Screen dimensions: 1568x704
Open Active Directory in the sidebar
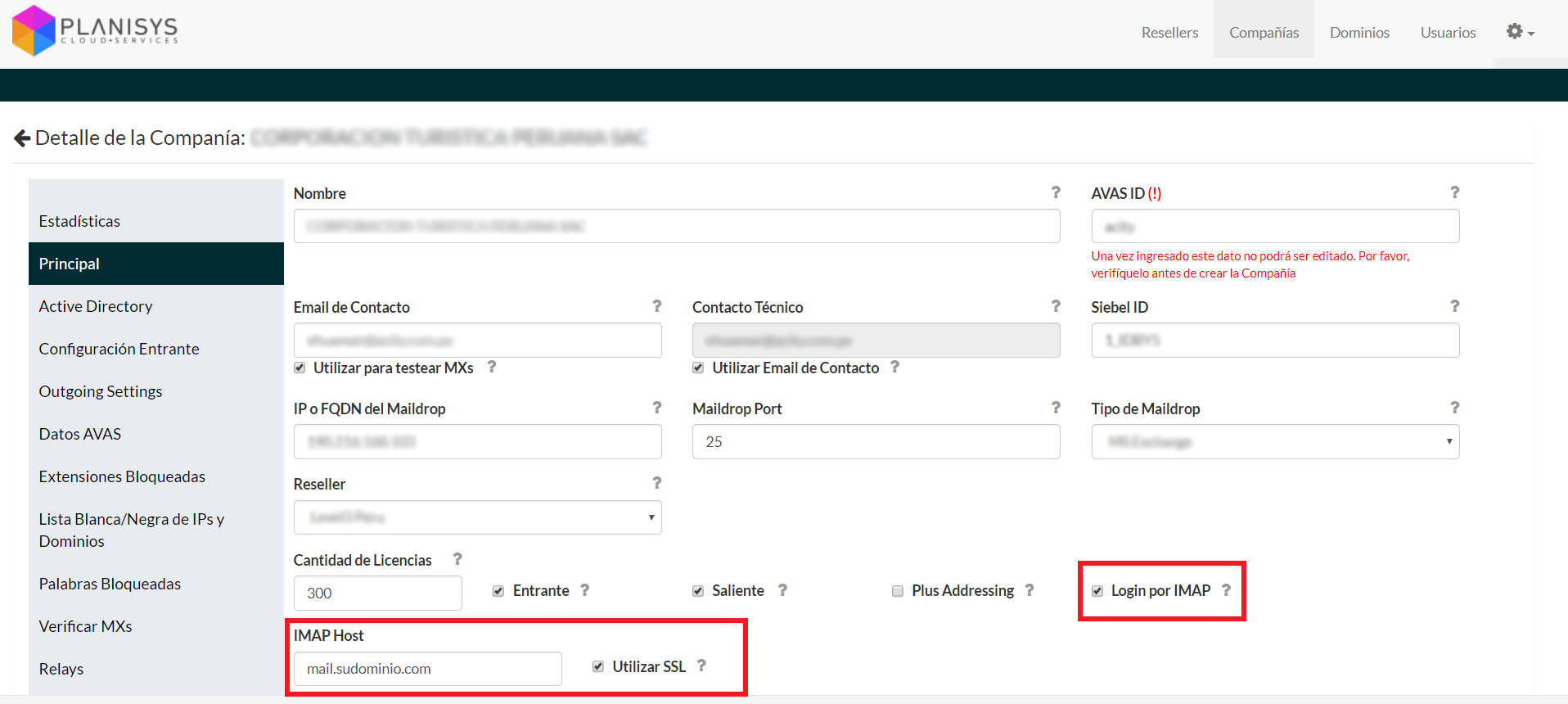click(96, 306)
